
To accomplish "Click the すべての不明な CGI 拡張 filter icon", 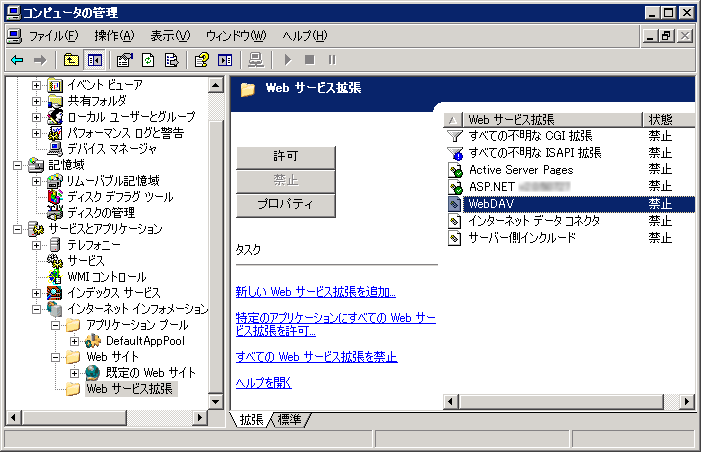I will pos(455,135).
